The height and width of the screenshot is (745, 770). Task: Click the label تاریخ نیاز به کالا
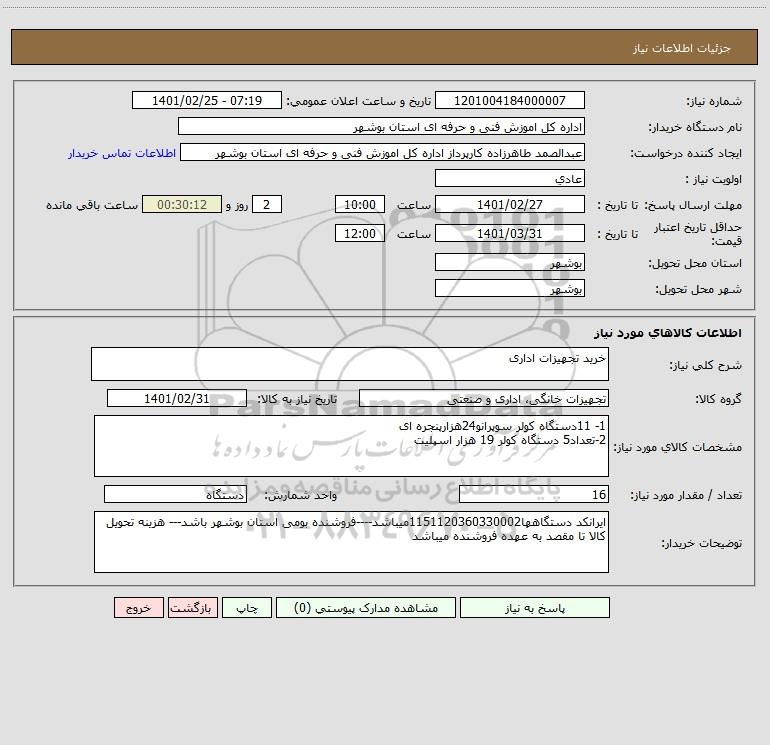(297, 400)
